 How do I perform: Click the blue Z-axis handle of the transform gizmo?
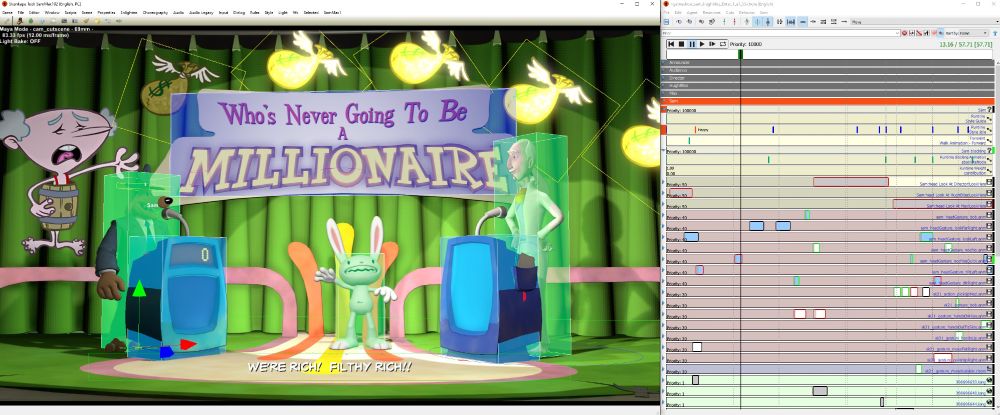pos(166,352)
